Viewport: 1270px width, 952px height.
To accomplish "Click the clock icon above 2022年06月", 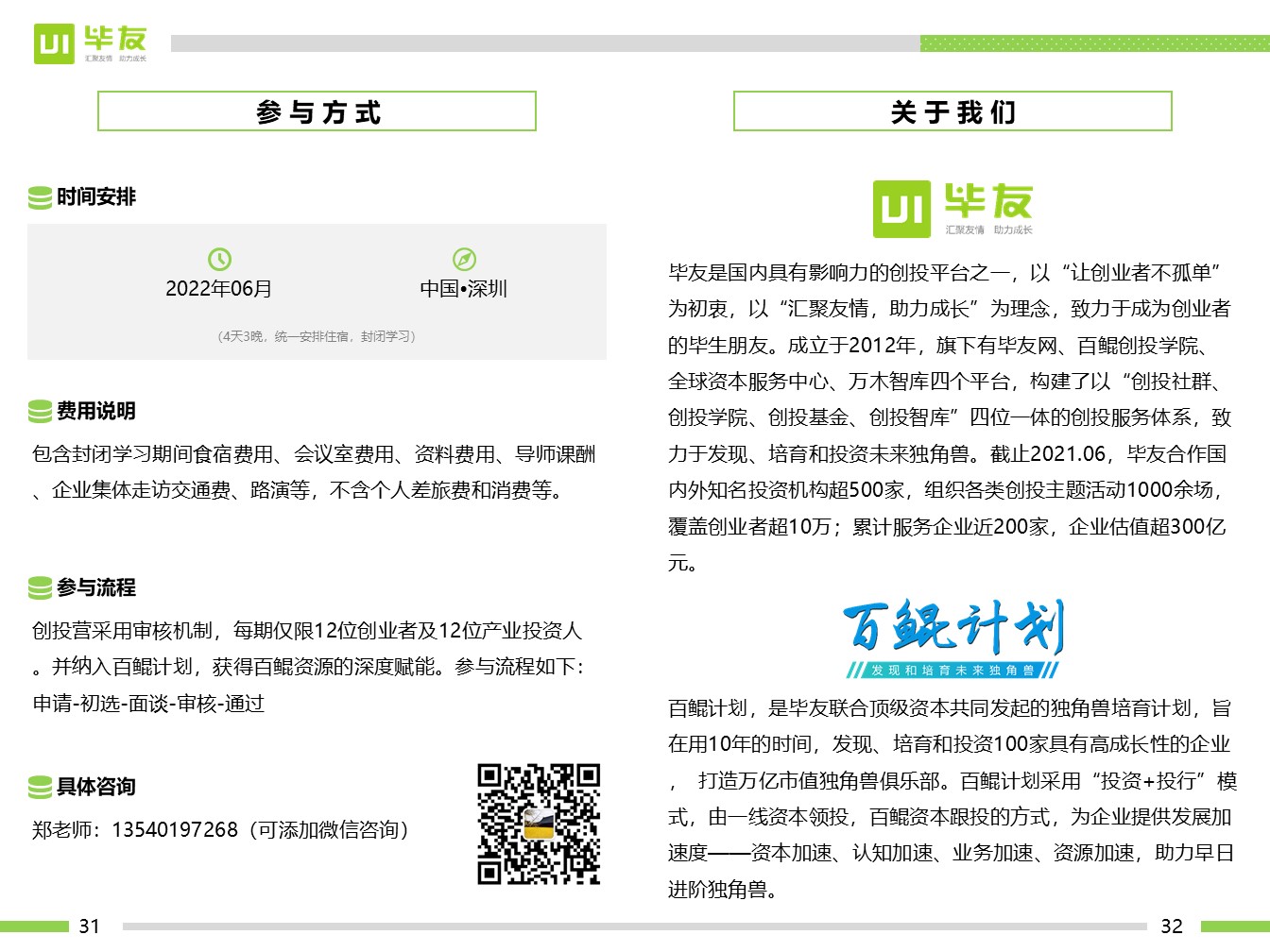I will (219, 259).
